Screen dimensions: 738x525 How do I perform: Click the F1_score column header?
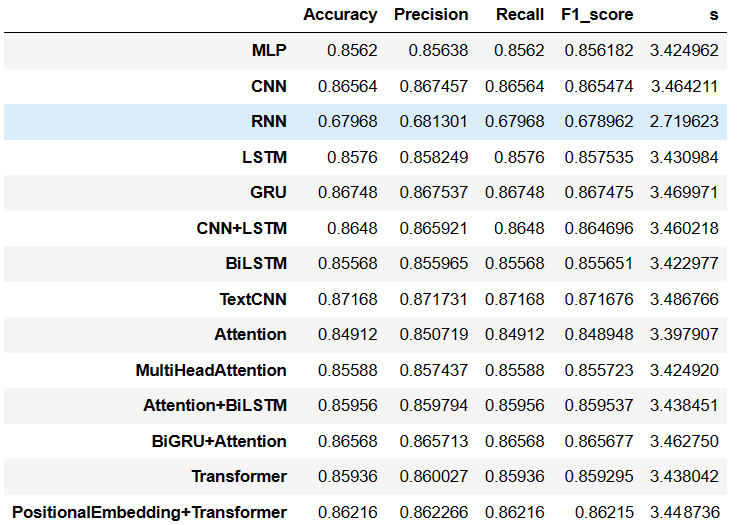point(597,15)
